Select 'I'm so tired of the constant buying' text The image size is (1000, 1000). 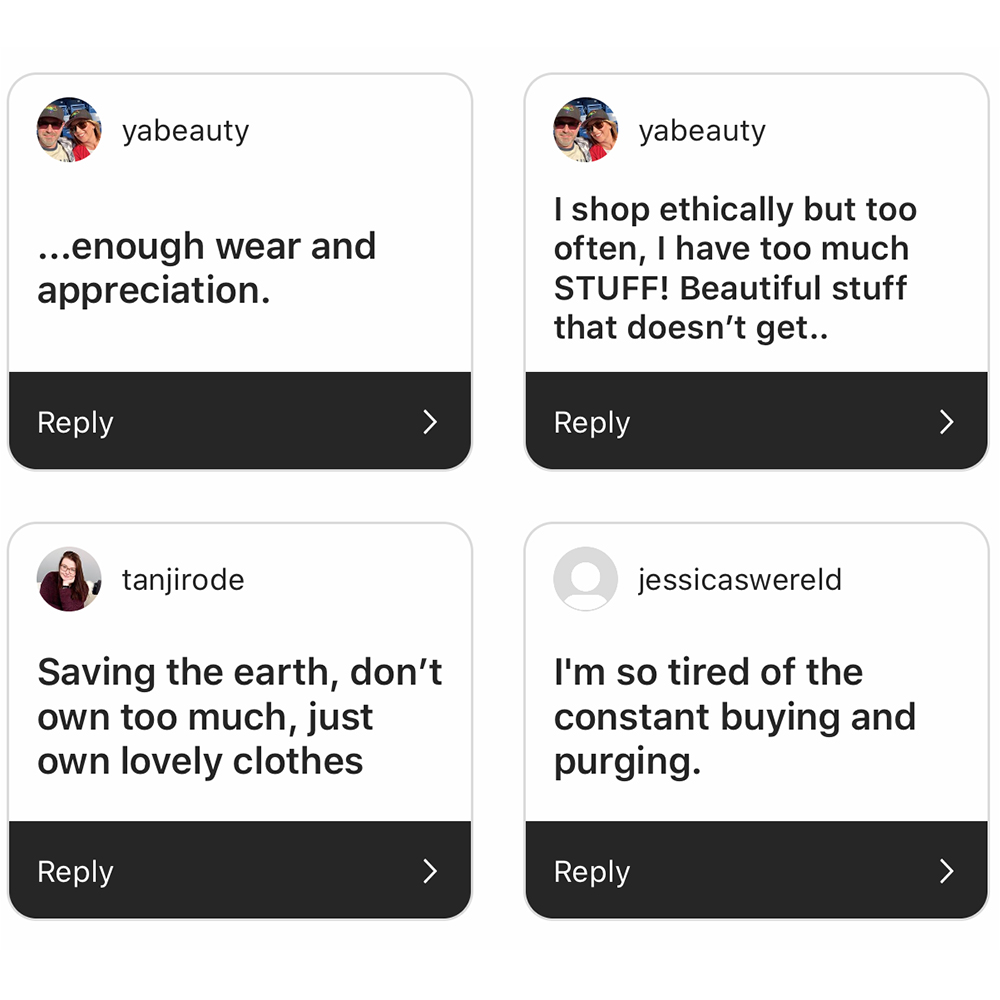(735, 717)
